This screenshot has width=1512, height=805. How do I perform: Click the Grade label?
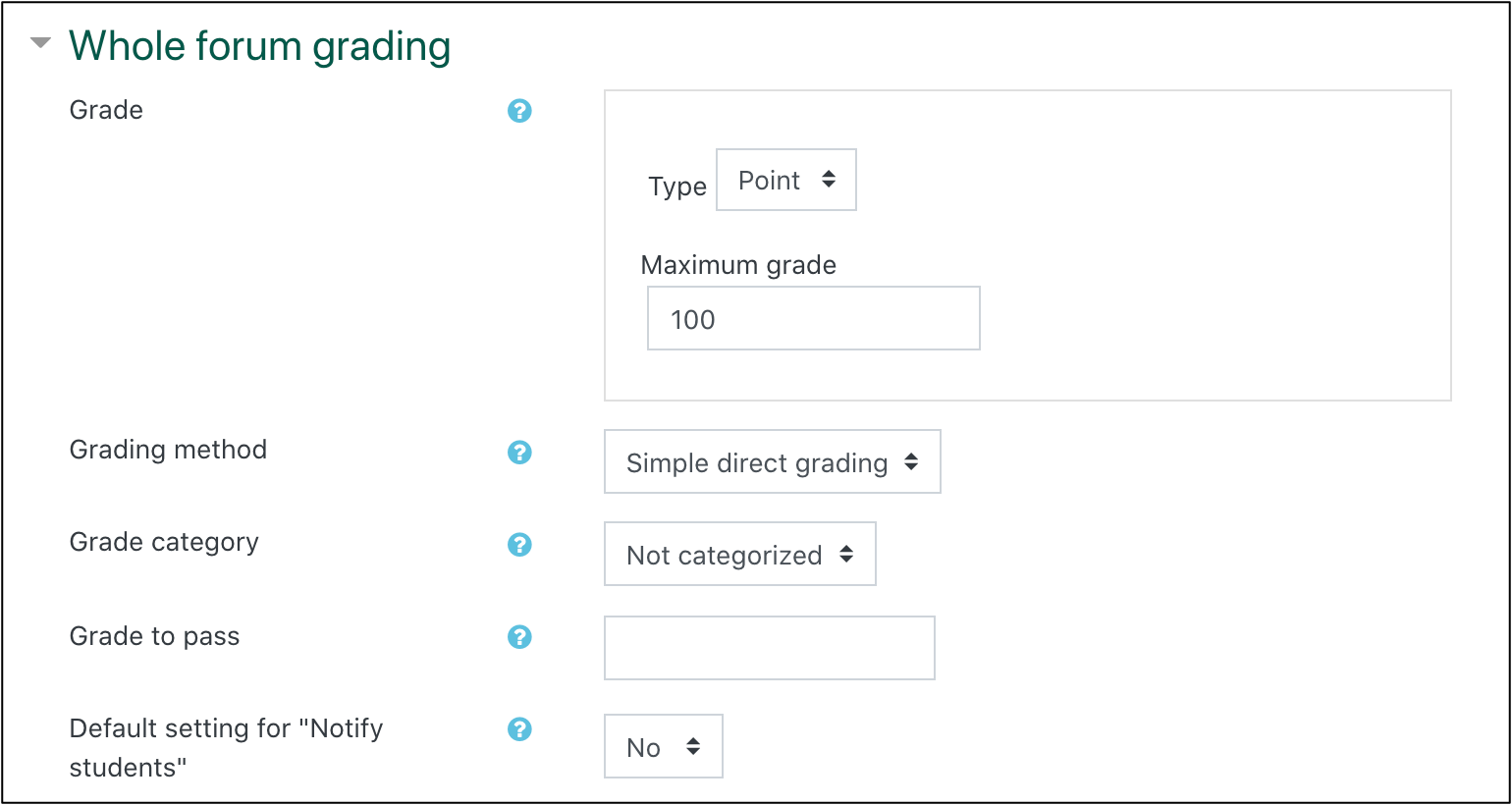[x=105, y=110]
